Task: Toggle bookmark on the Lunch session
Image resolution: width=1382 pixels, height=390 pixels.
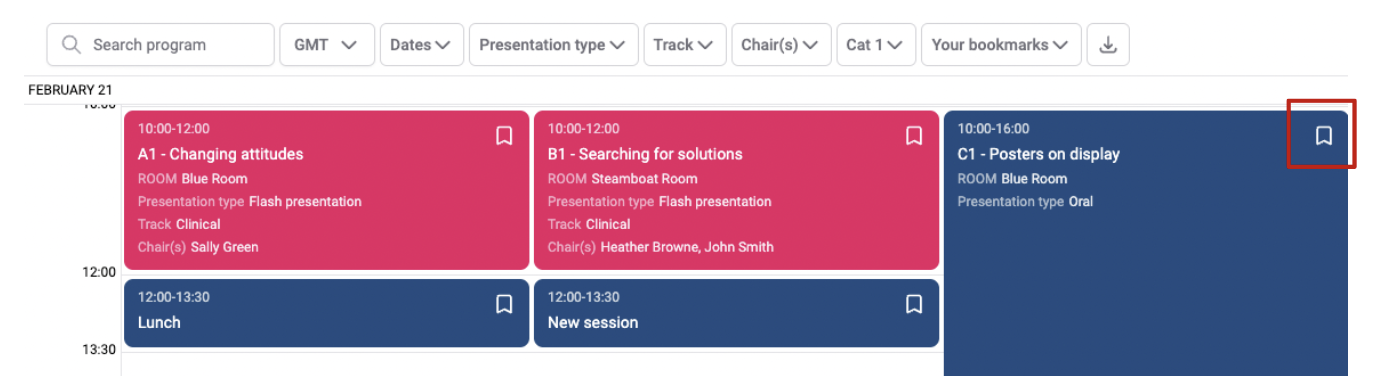Action: click(504, 304)
